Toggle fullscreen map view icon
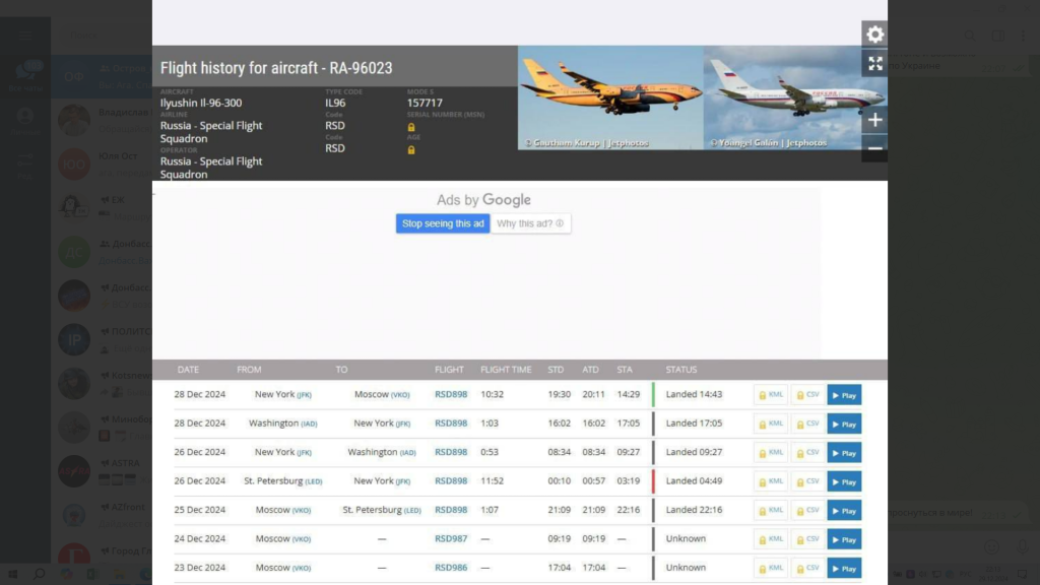The width and height of the screenshot is (1040, 585). tap(875, 64)
